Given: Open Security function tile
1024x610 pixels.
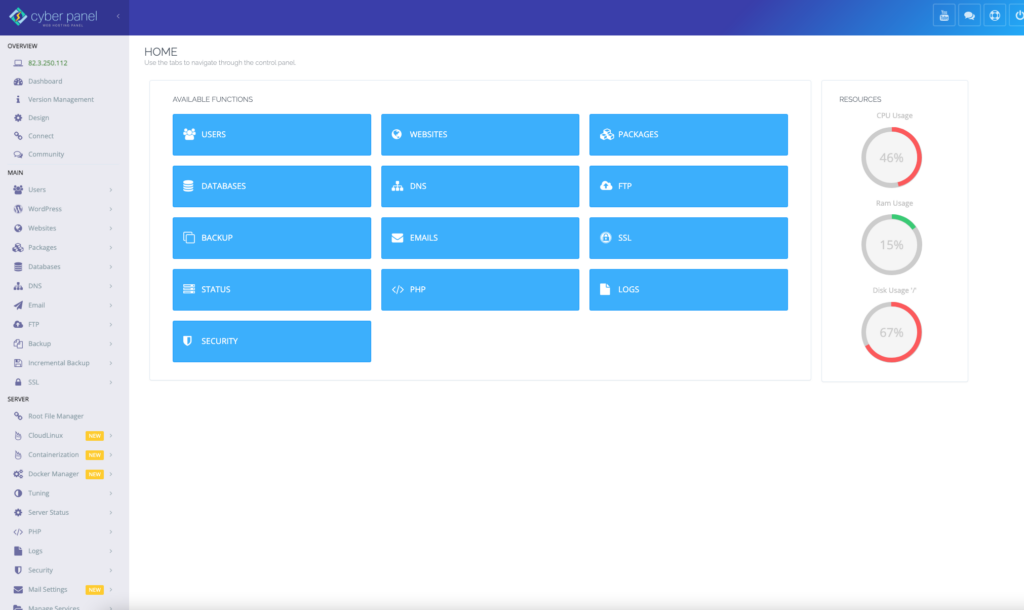Looking at the screenshot, I should point(272,341).
